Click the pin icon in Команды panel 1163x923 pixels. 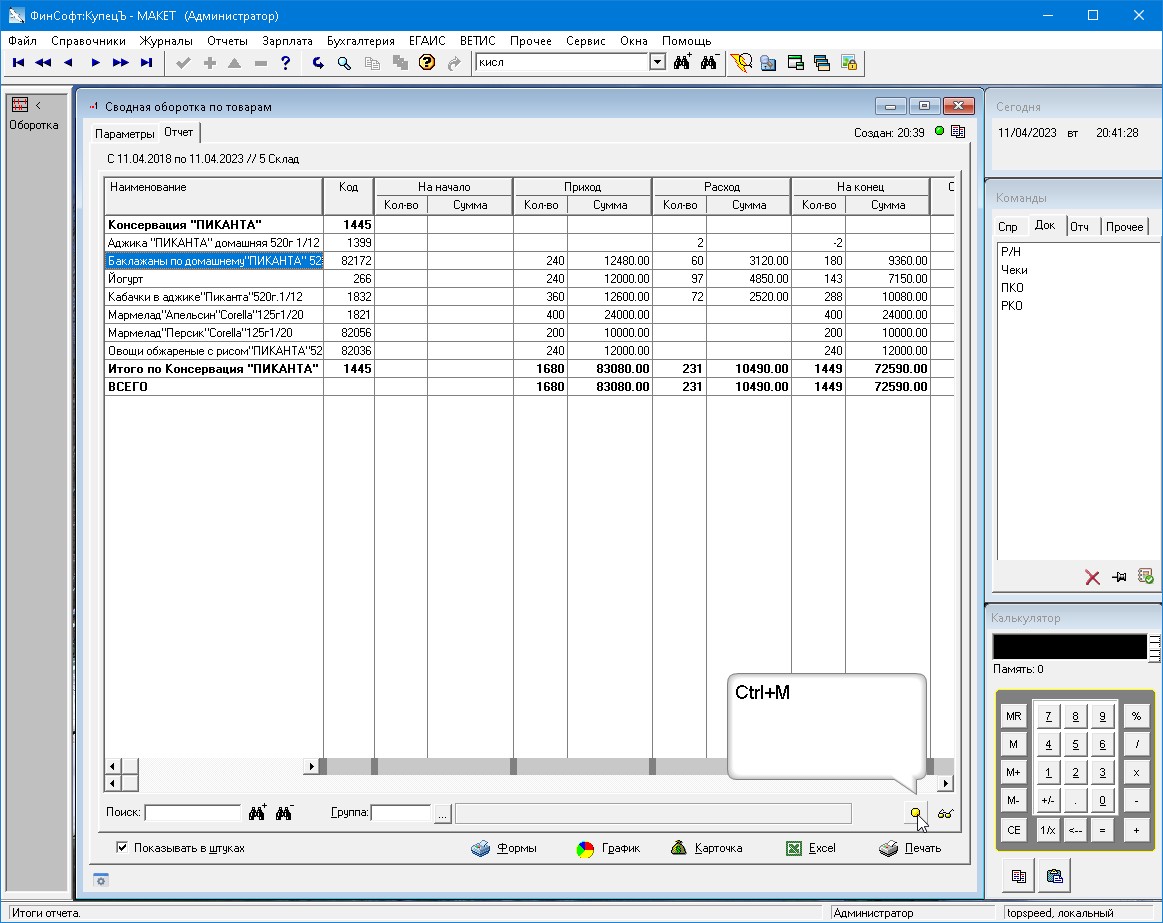tap(1119, 577)
